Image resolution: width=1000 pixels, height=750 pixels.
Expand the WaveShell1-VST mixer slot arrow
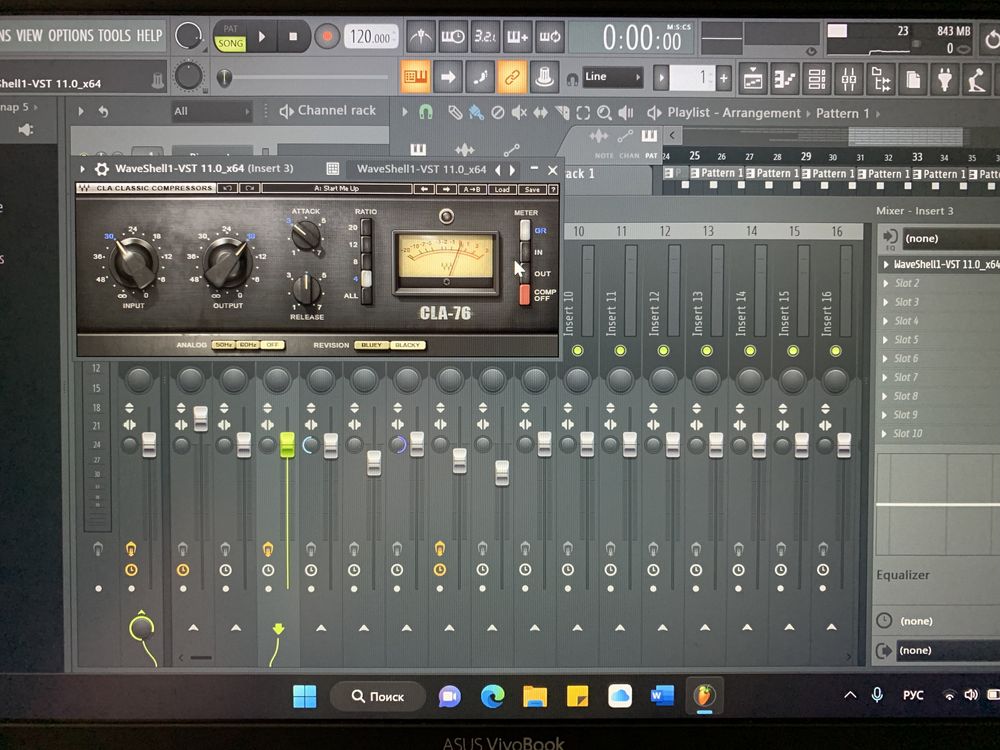pos(886,264)
